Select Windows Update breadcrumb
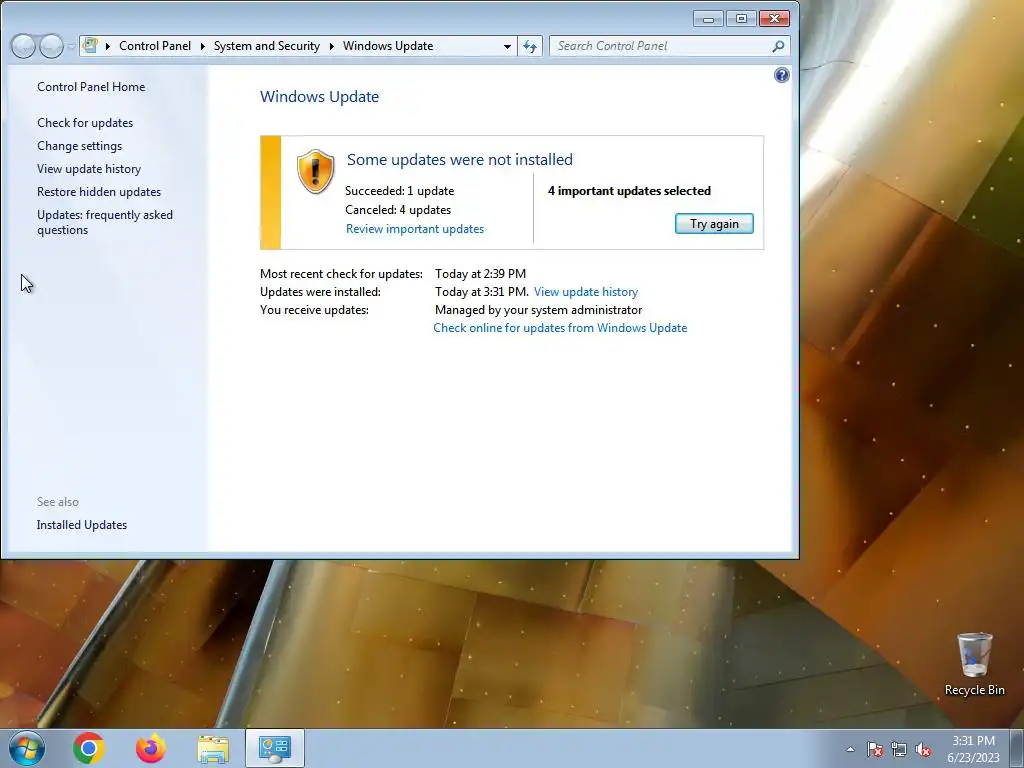This screenshot has width=1024, height=768. click(388, 46)
